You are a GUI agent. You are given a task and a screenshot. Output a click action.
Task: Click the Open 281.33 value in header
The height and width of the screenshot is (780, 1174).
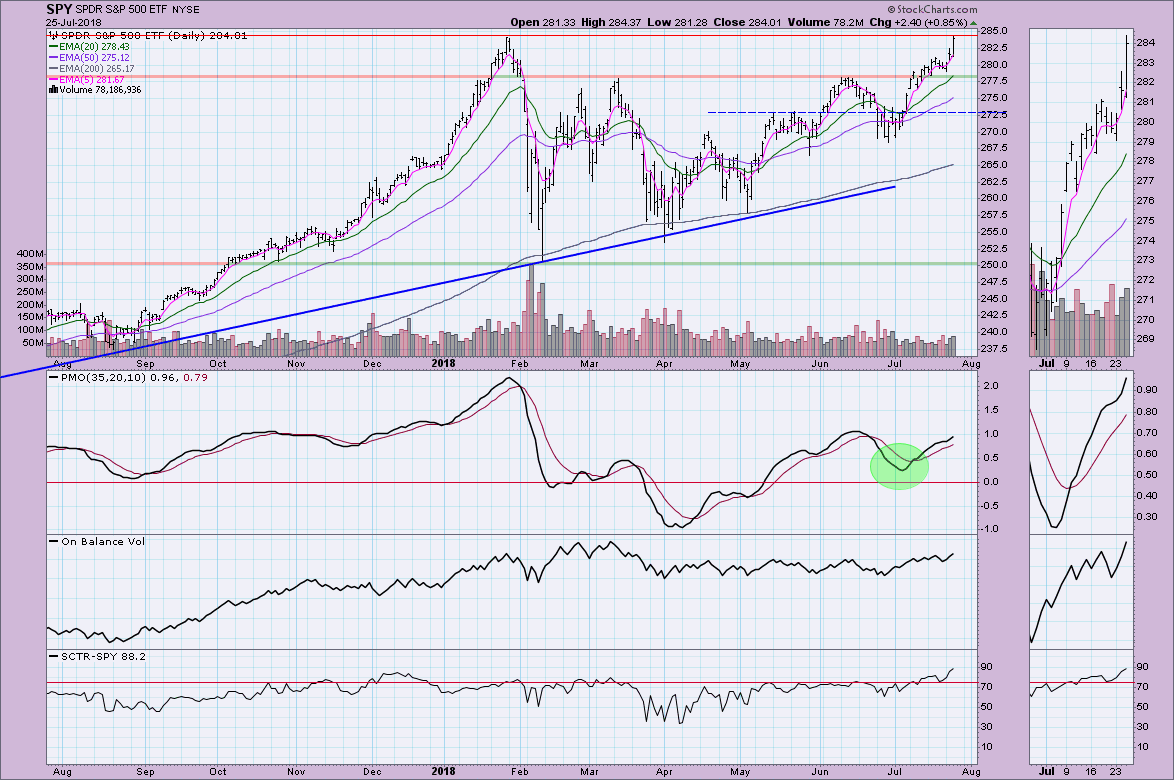(543, 22)
